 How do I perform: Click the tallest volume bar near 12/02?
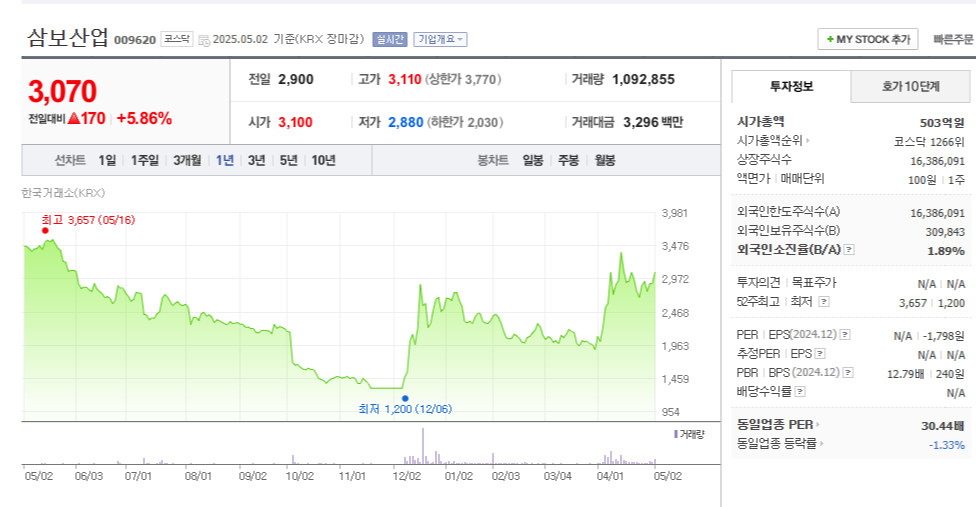click(x=423, y=446)
